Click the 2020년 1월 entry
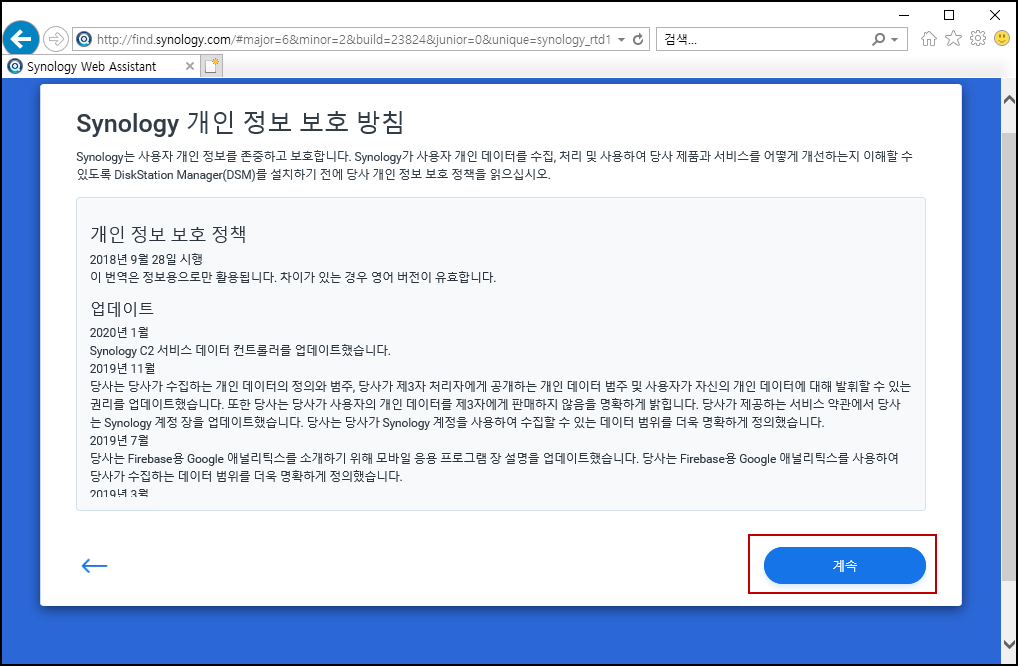The width and height of the screenshot is (1018, 666). (x=119, y=332)
